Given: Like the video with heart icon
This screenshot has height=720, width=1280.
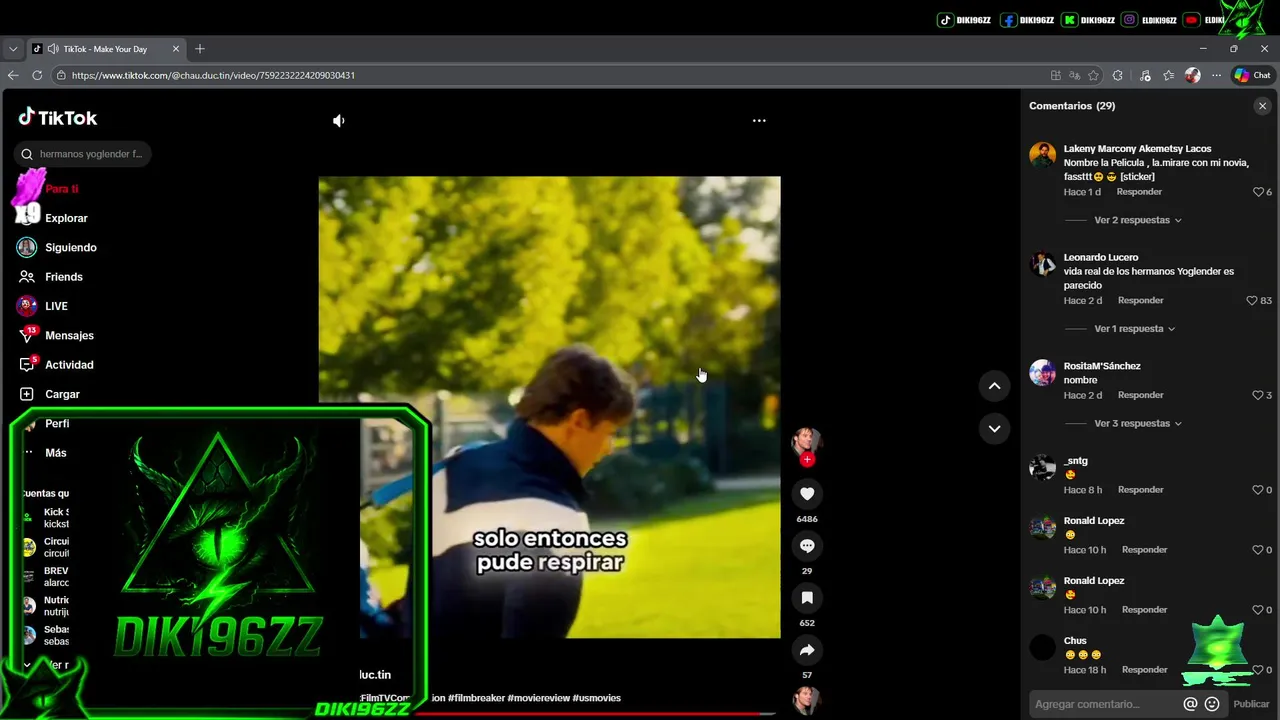Looking at the screenshot, I should click(807, 493).
